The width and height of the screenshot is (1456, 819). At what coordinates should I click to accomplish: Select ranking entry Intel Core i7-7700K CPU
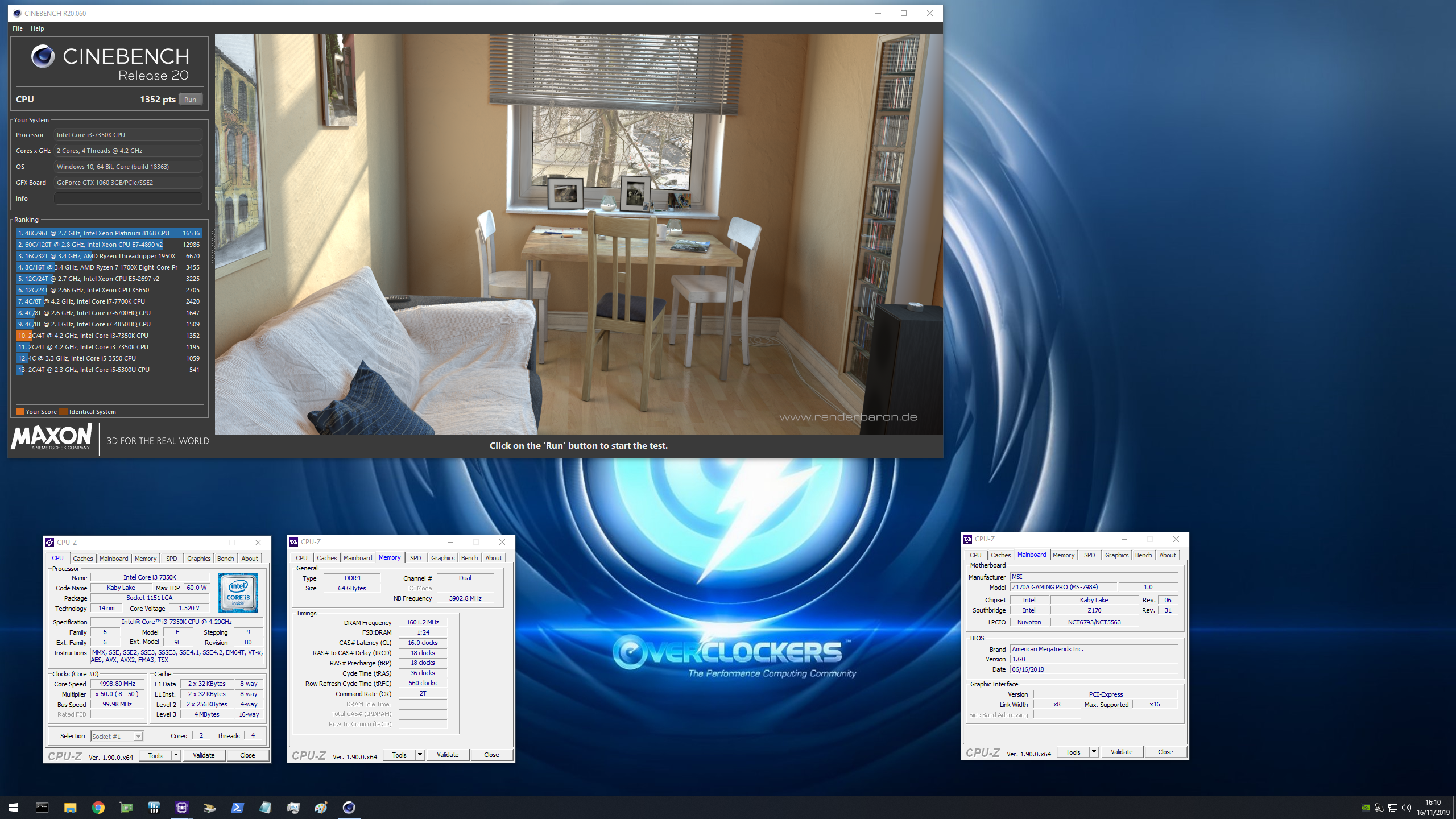tap(108, 301)
